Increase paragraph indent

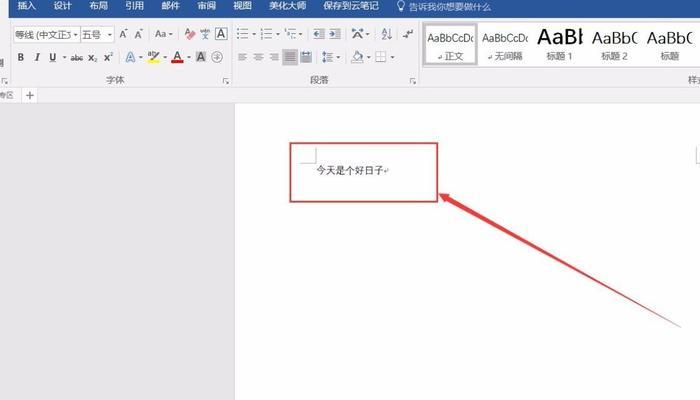tap(335, 34)
